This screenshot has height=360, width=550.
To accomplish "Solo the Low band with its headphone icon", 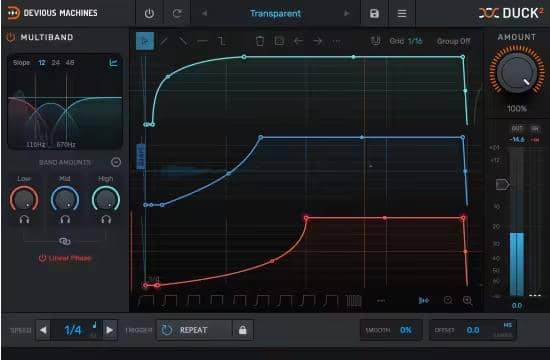I will point(24,220).
